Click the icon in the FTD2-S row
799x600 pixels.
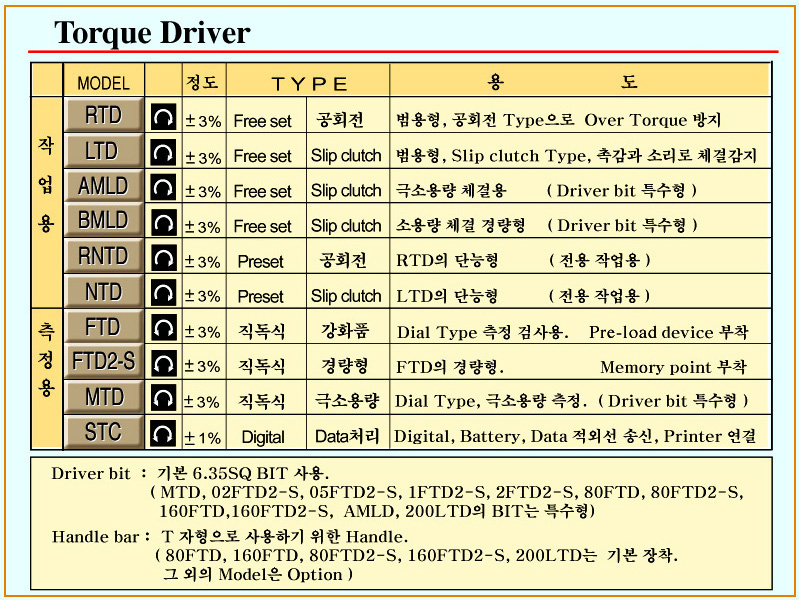click(162, 364)
